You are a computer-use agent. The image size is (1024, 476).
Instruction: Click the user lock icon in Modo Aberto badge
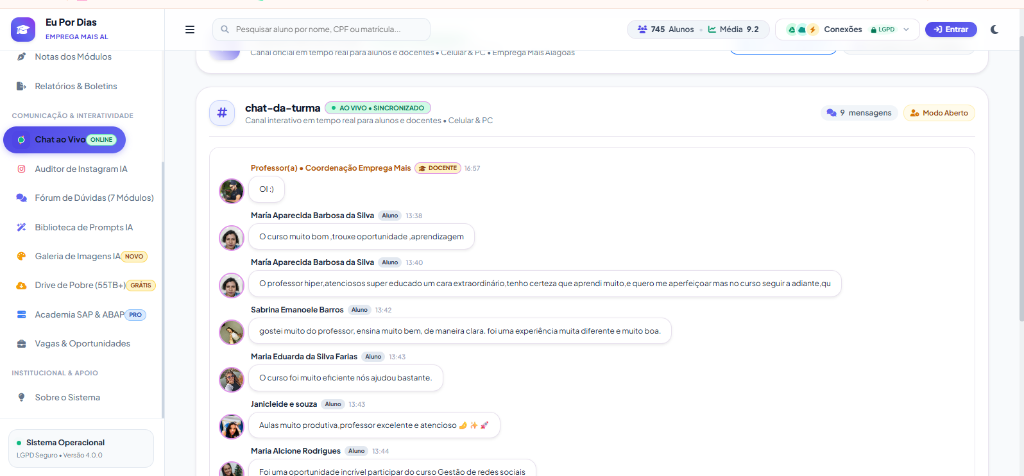[x=914, y=113]
